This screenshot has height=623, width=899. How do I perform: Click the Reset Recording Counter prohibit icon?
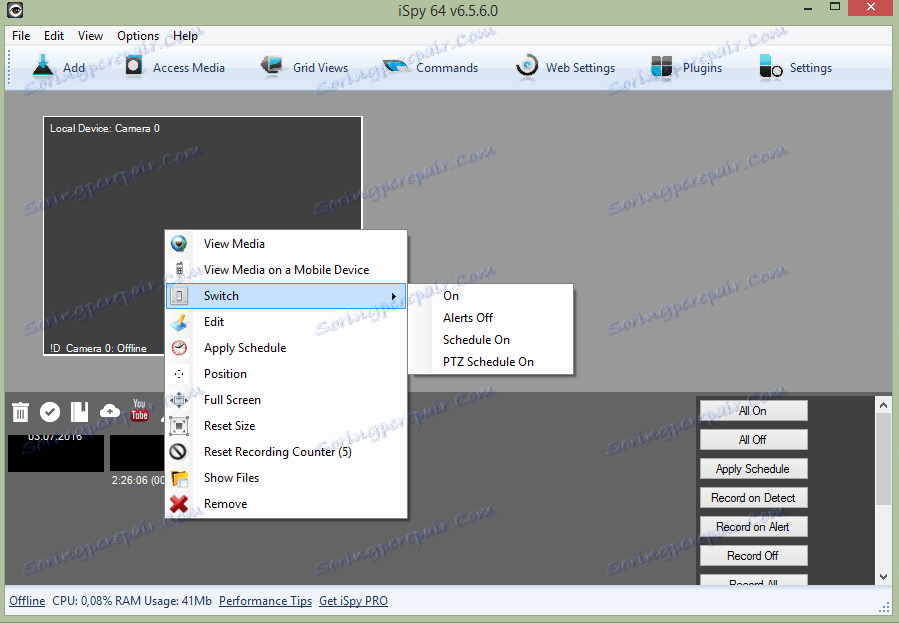(x=178, y=452)
